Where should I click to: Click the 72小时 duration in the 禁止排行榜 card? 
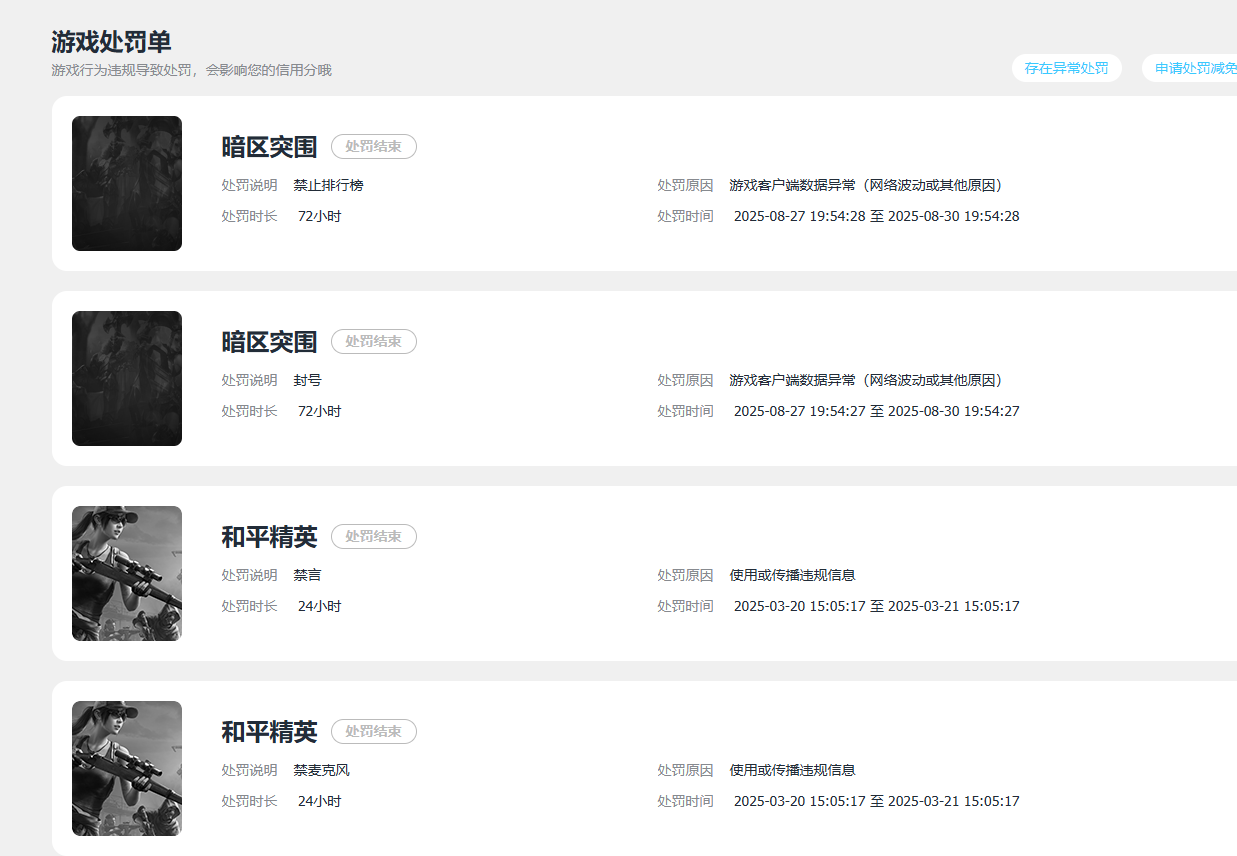[x=319, y=216]
